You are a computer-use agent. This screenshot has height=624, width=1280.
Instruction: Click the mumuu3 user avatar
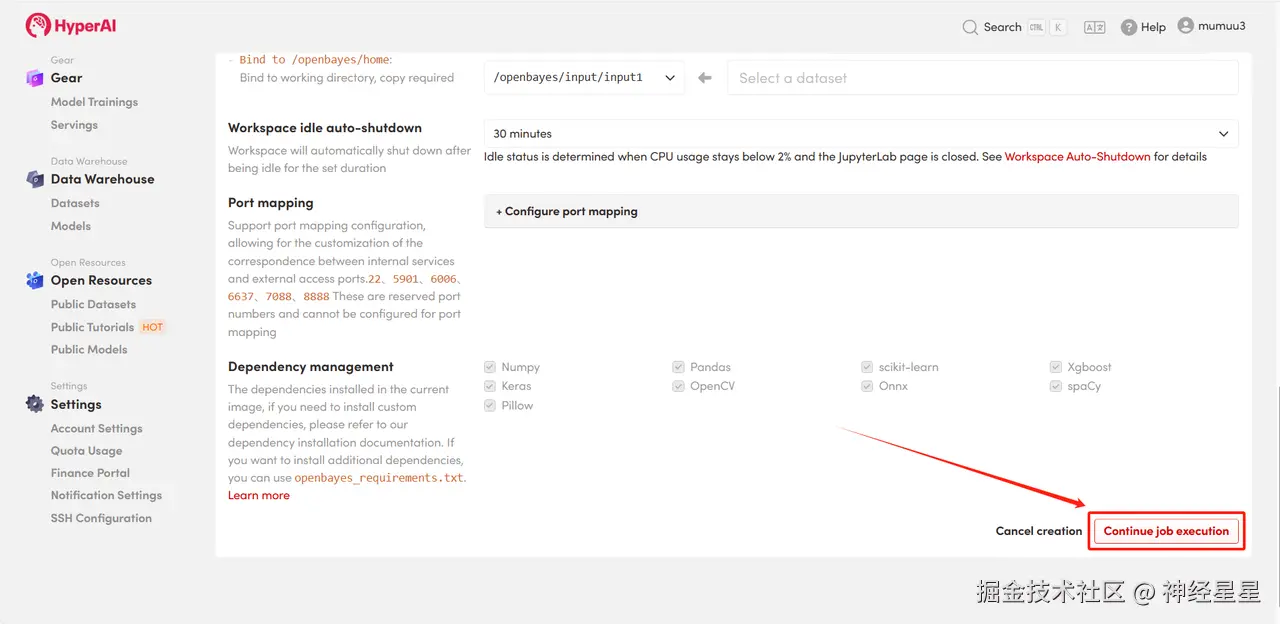[x=1186, y=26]
